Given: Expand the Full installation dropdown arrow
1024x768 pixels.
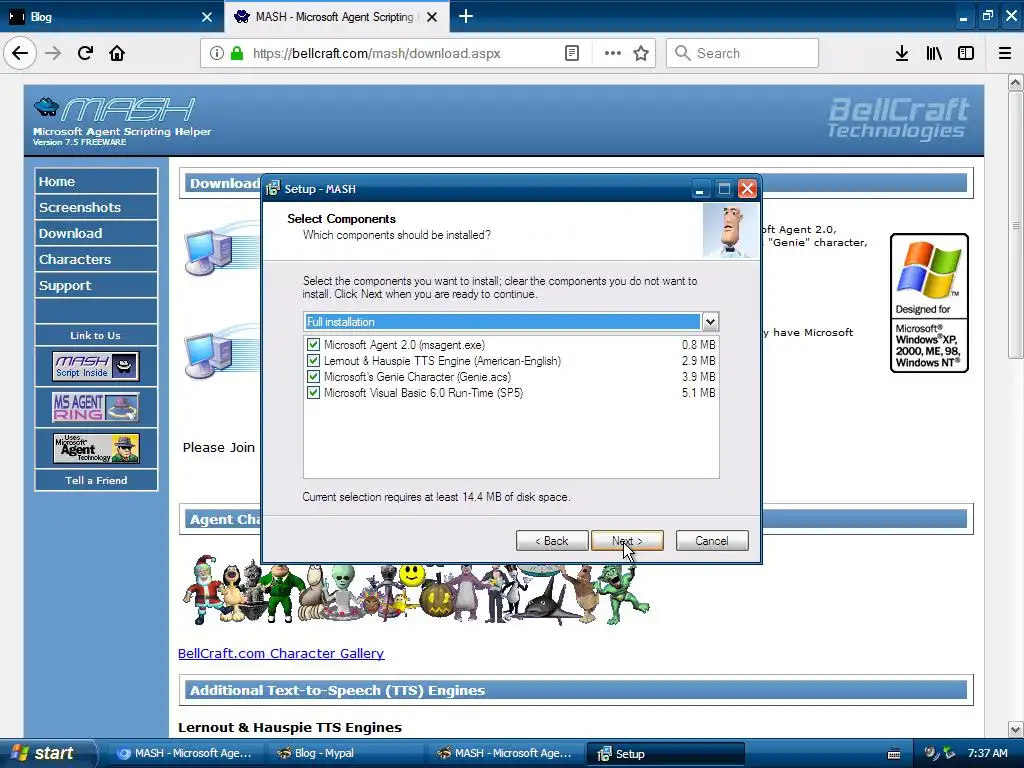Looking at the screenshot, I should pyautogui.click(x=710, y=321).
